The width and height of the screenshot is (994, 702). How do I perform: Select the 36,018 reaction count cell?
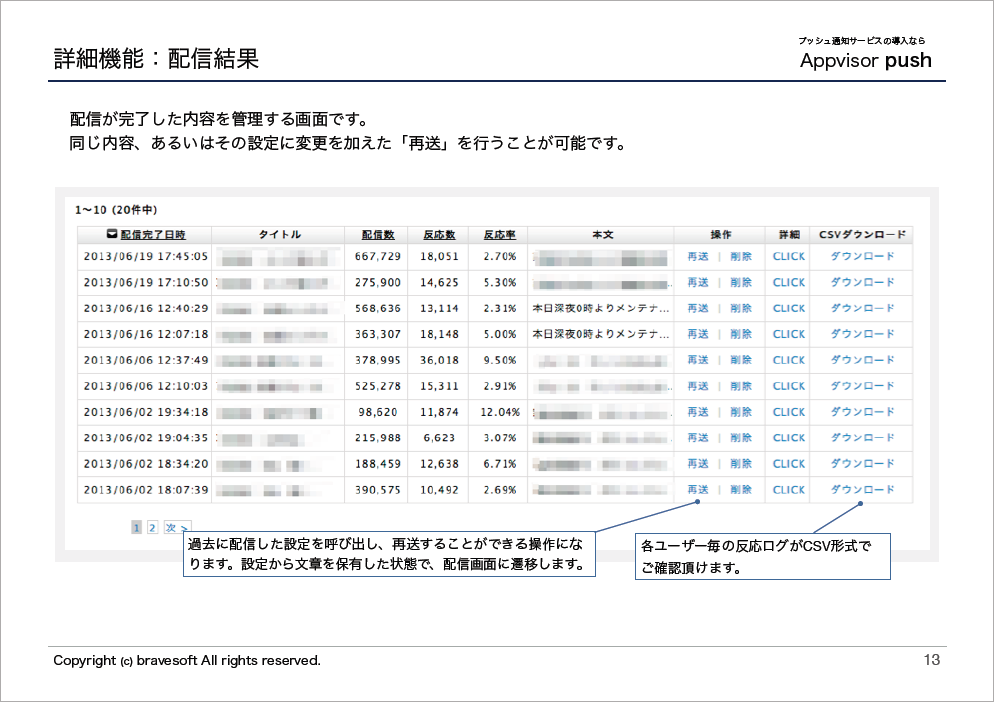439,360
